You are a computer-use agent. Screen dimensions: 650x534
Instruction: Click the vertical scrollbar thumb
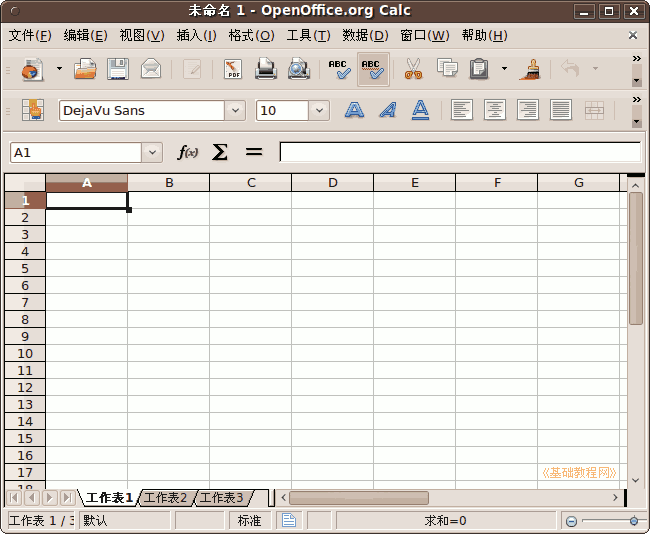click(x=635, y=259)
